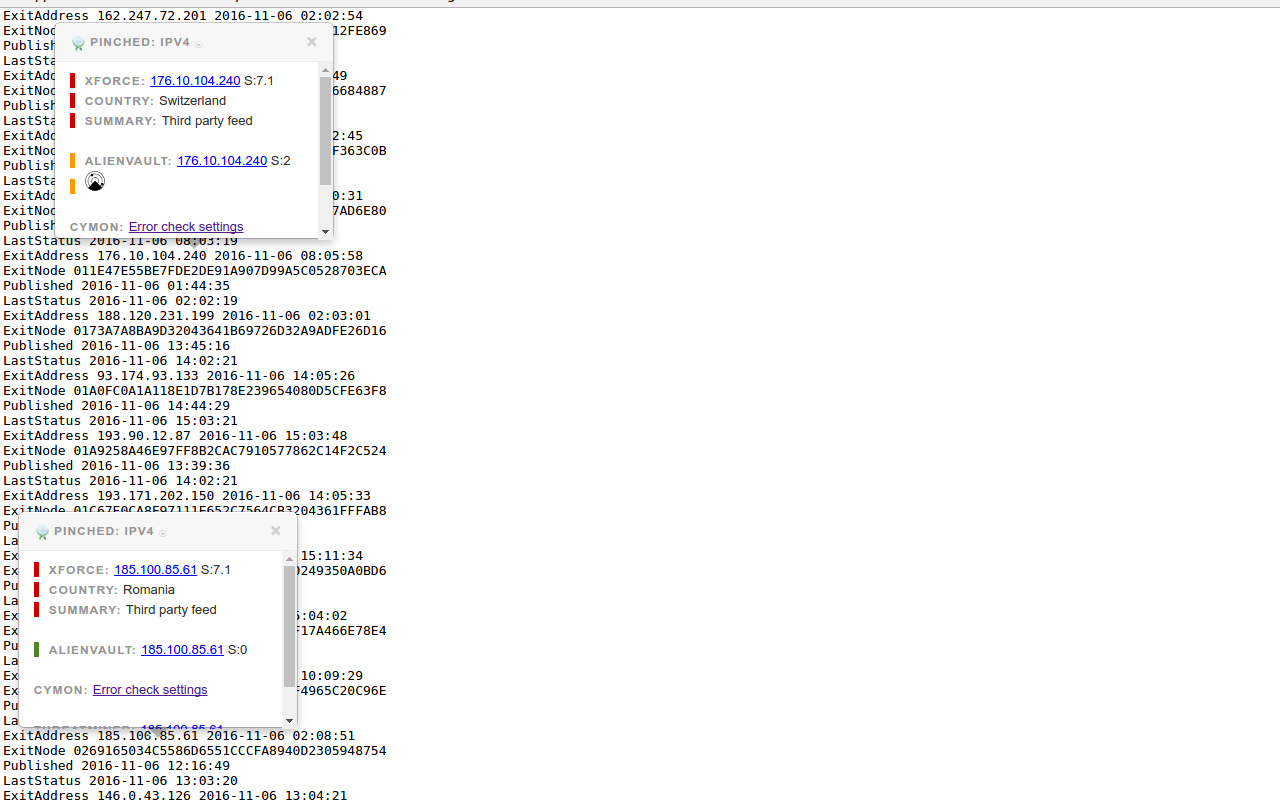Click the green severity bar beside ALIENVAULT 185.100.85.61
1280x800 pixels.
37,650
